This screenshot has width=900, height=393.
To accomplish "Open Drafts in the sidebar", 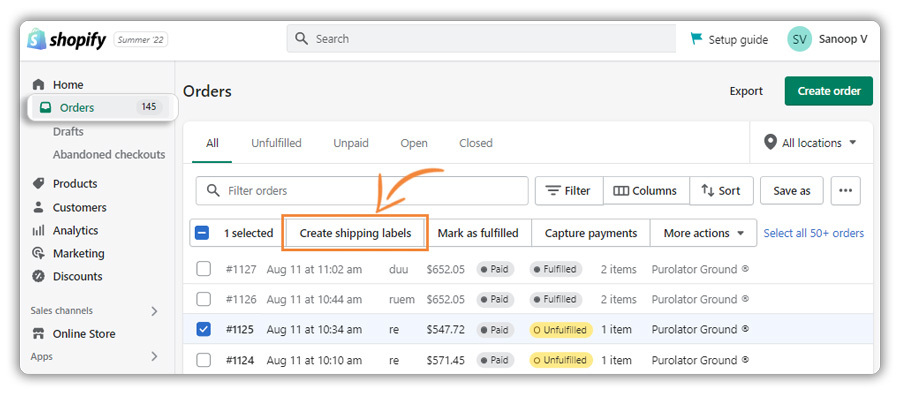I will coord(68,131).
